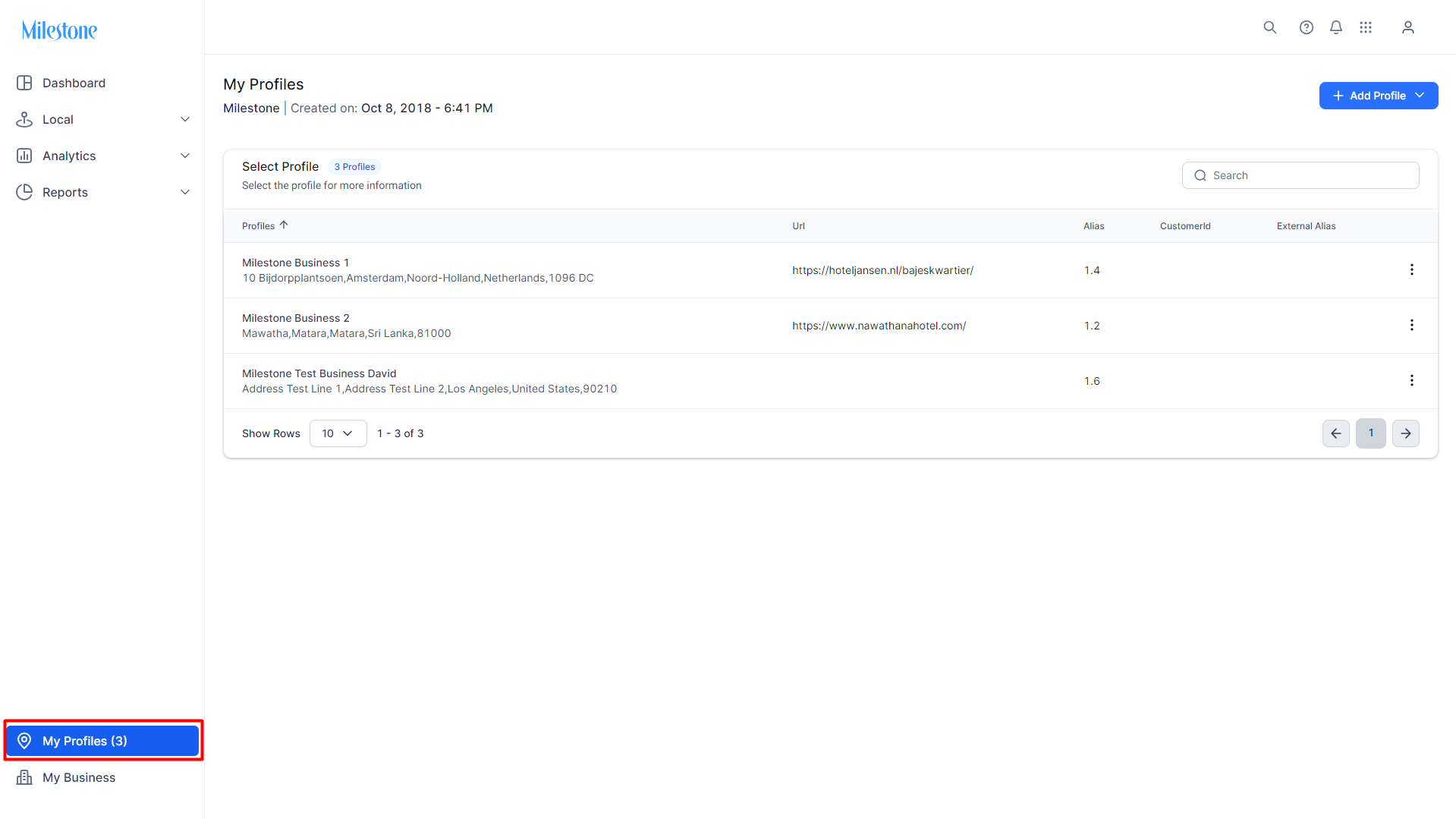Open the Add Profile dropdown button
This screenshot has height=819, width=1456.
1379,96
